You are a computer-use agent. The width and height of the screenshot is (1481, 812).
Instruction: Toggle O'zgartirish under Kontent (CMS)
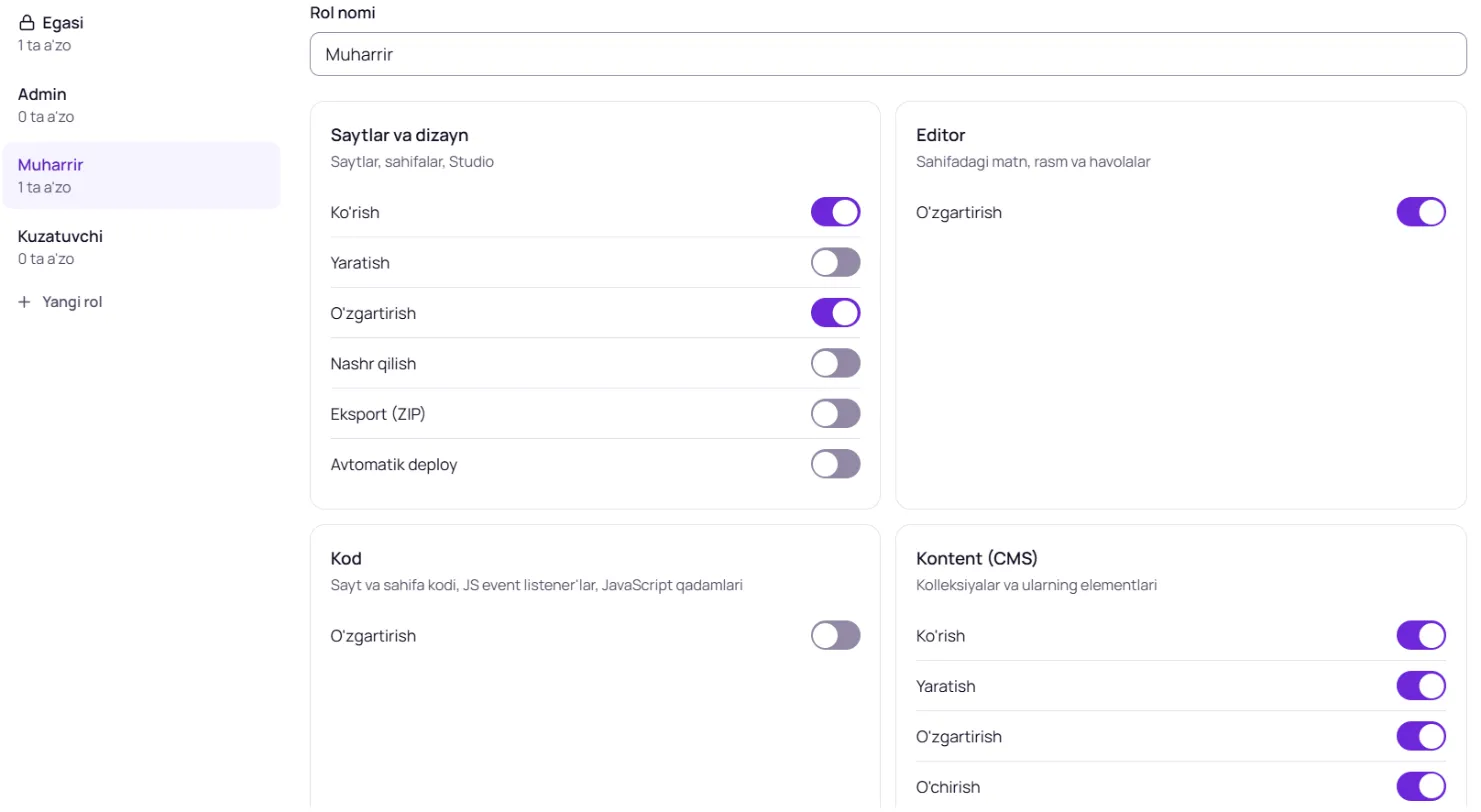[x=1421, y=737]
